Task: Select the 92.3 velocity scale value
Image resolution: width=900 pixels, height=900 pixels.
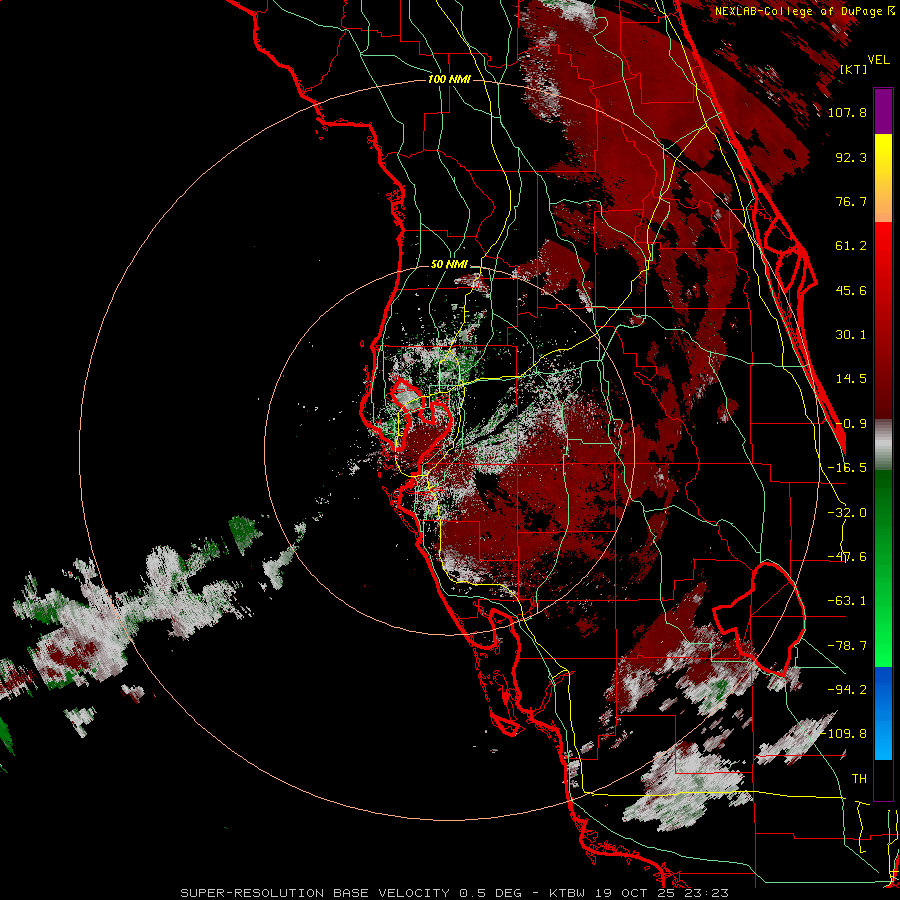Action: coord(851,157)
